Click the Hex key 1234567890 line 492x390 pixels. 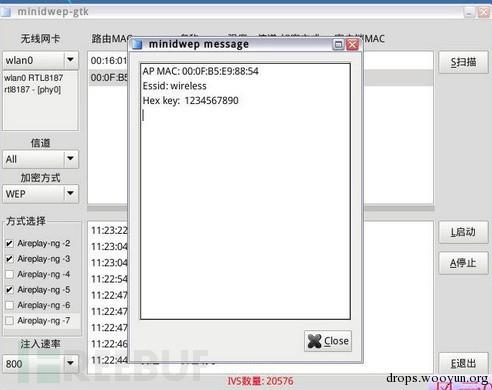coord(191,101)
